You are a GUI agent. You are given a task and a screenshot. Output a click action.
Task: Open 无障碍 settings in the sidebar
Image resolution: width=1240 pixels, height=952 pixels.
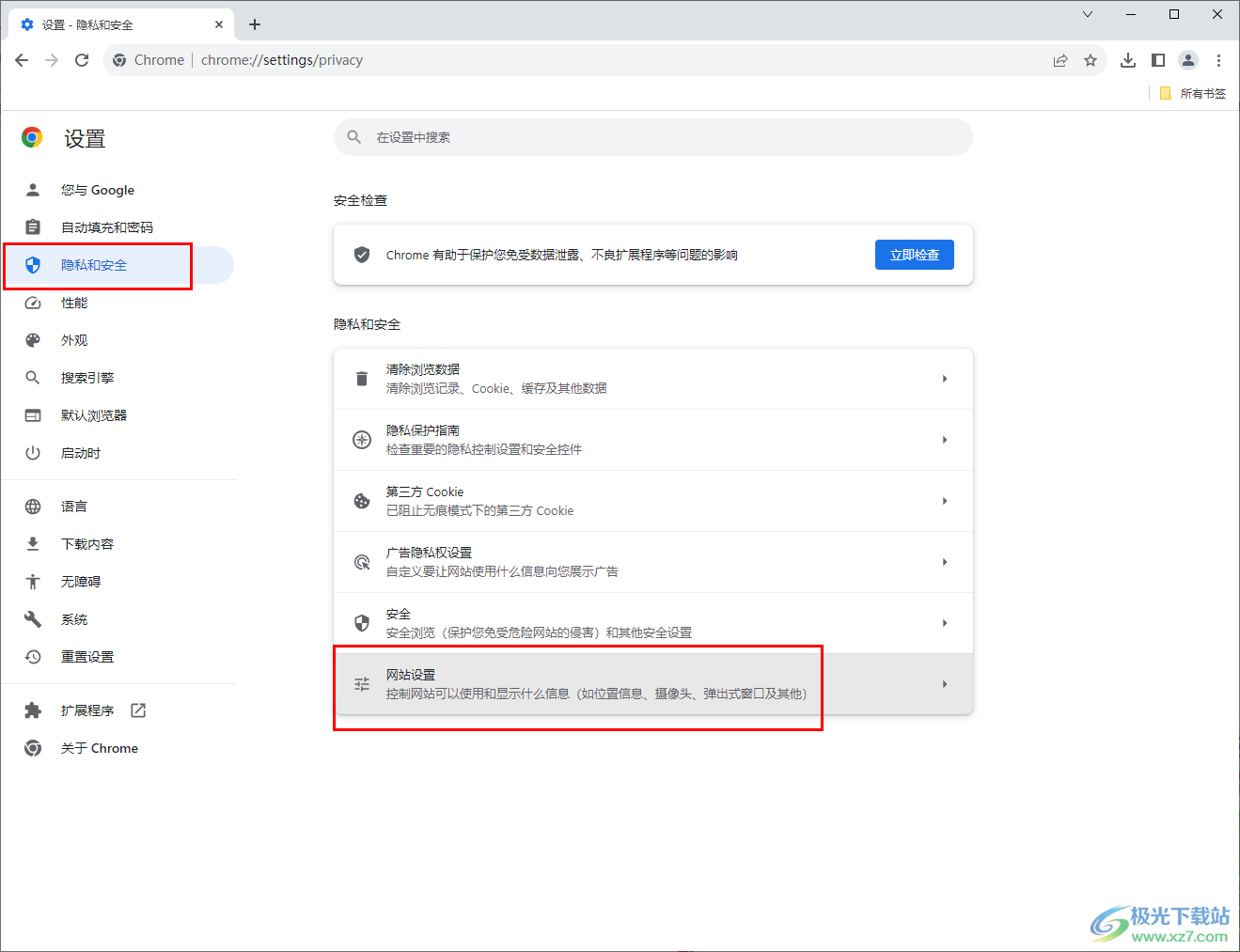point(118,582)
